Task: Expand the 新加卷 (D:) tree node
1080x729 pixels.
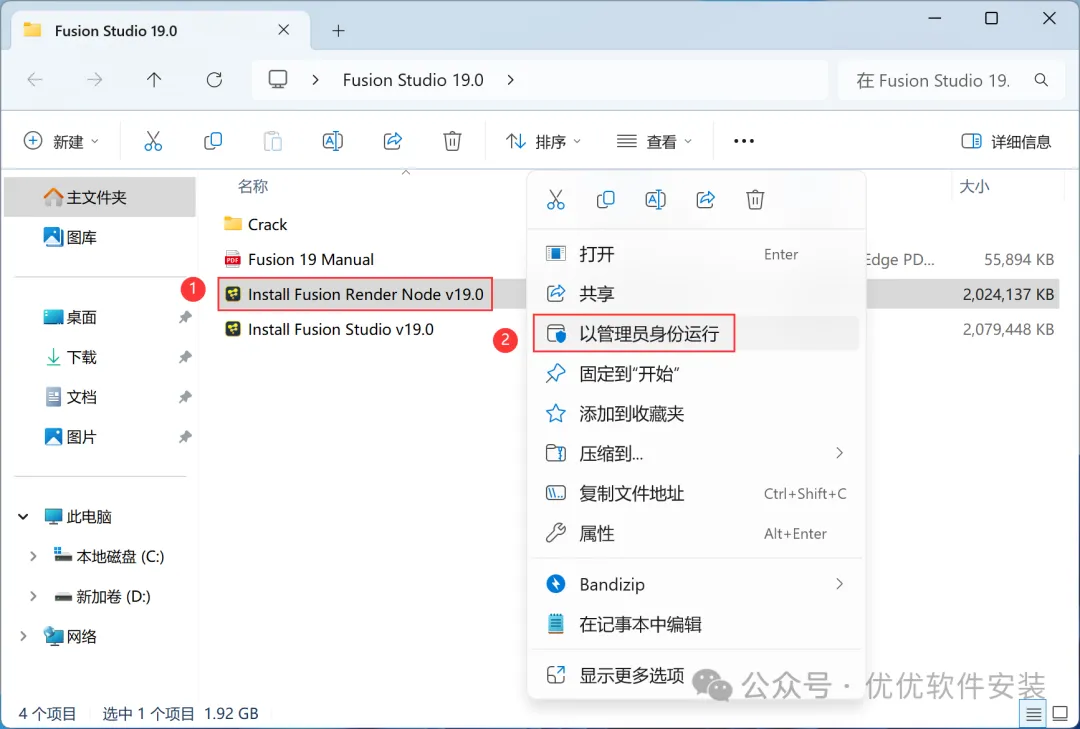Action: click(32, 596)
